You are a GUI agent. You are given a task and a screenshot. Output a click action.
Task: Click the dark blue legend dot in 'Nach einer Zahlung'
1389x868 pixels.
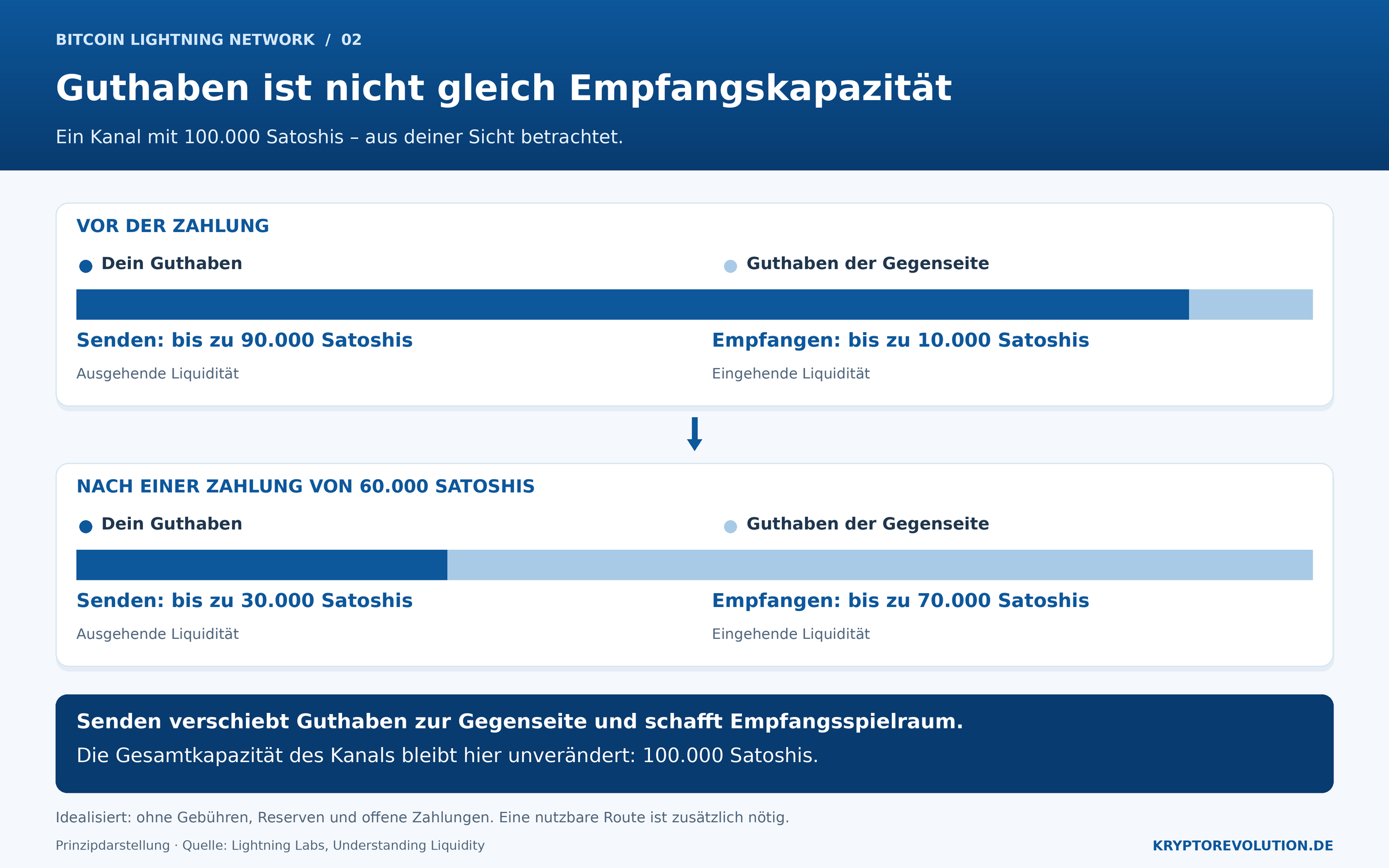[86, 527]
